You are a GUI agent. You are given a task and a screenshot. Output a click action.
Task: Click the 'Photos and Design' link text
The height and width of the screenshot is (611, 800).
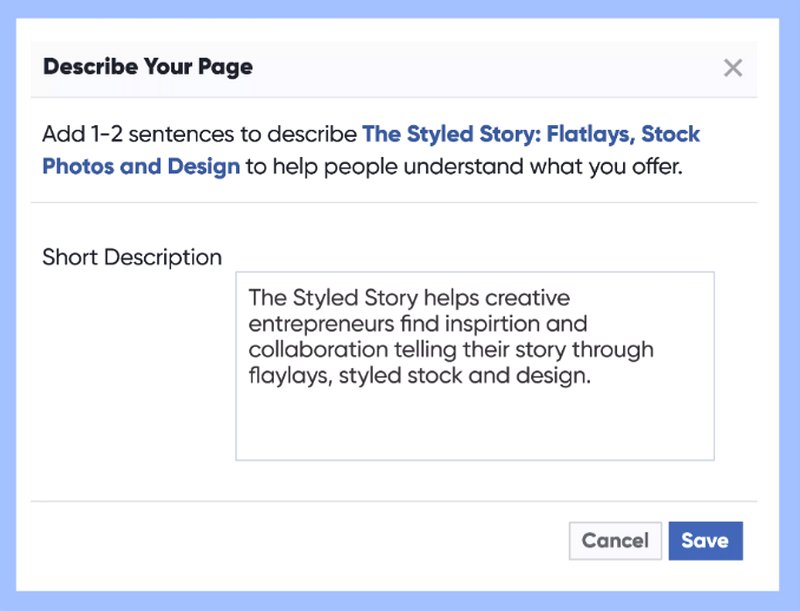141,166
